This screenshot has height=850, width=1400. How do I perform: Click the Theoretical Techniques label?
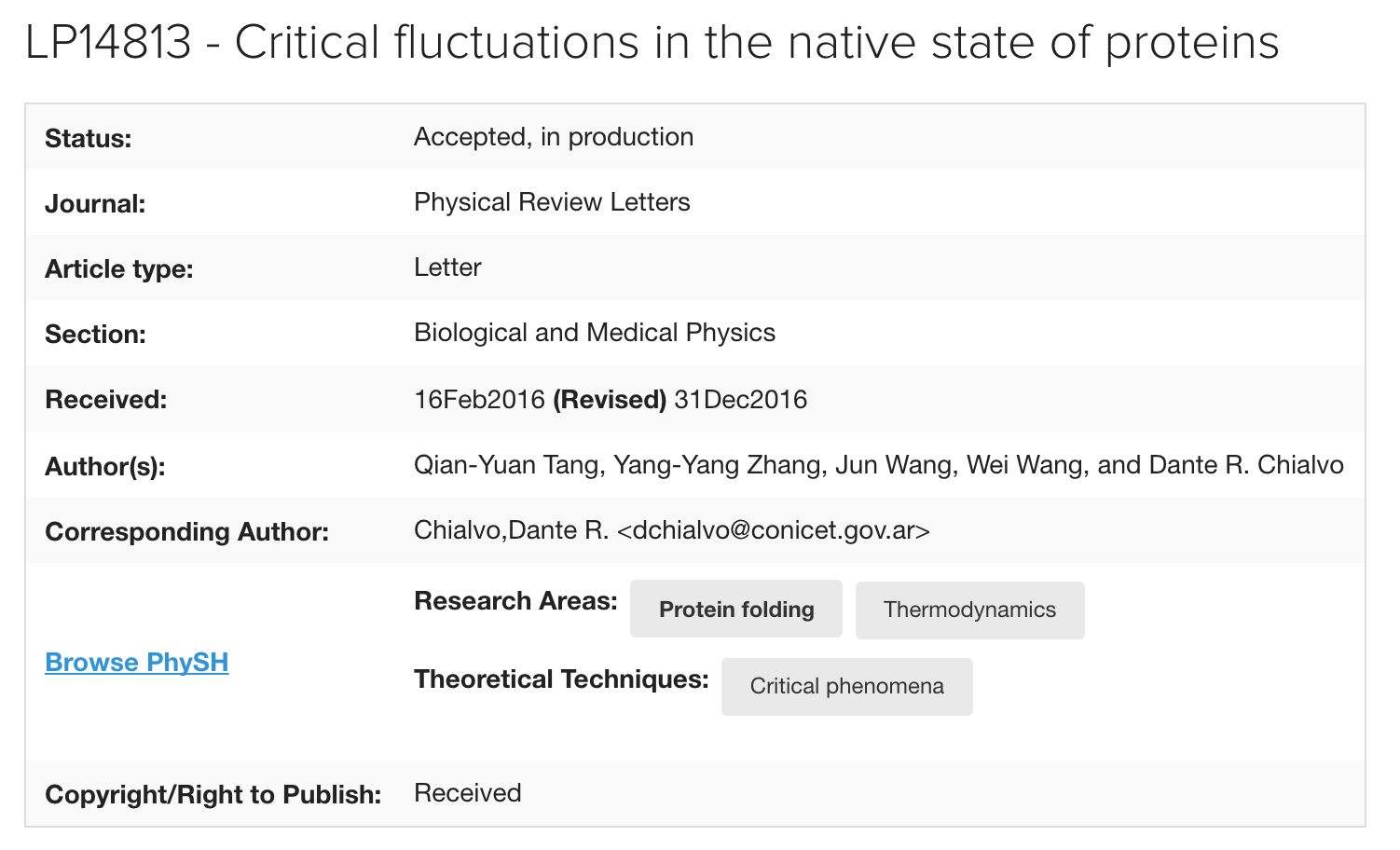pyautogui.click(x=561, y=679)
